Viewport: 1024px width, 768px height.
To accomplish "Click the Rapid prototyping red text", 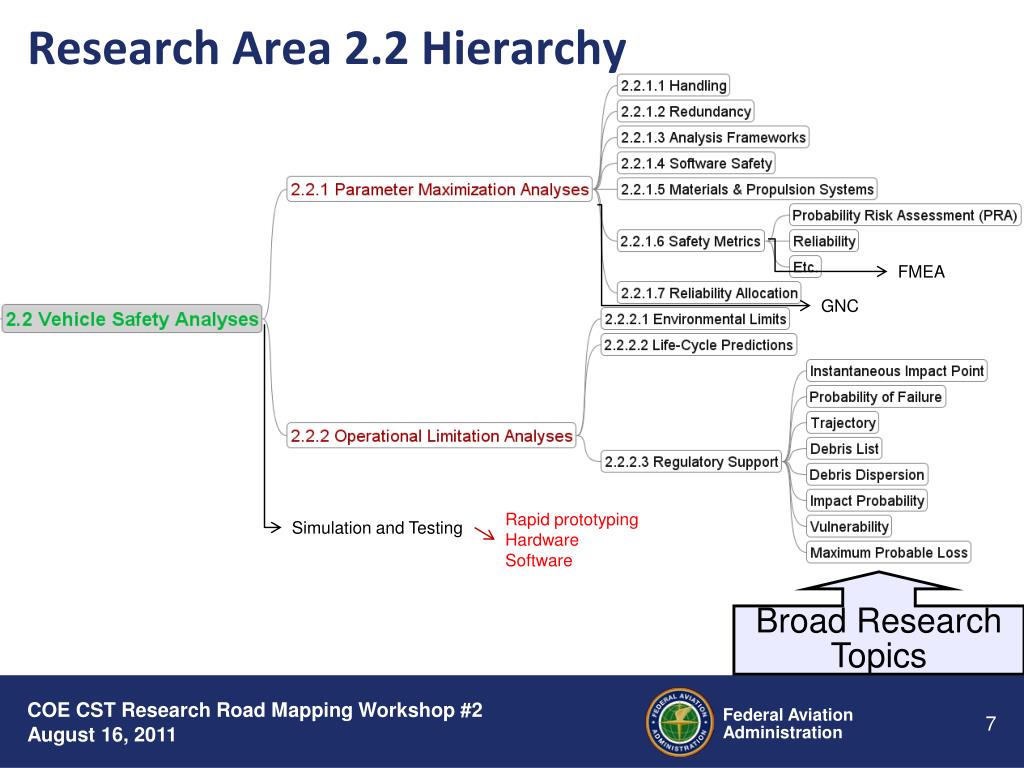I will click(x=571, y=520).
